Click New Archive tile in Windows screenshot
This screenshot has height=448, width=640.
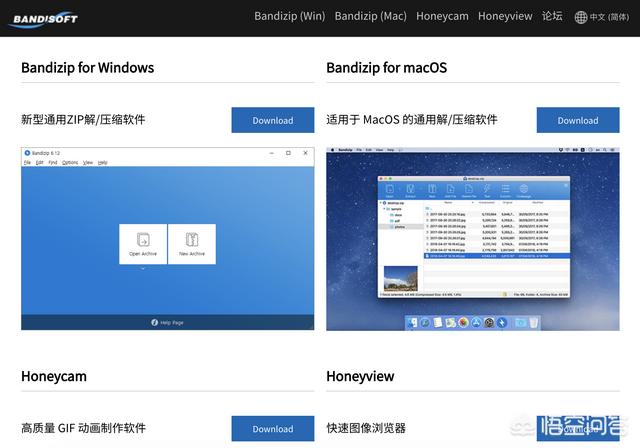pyautogui.click(x=192, y=244)
